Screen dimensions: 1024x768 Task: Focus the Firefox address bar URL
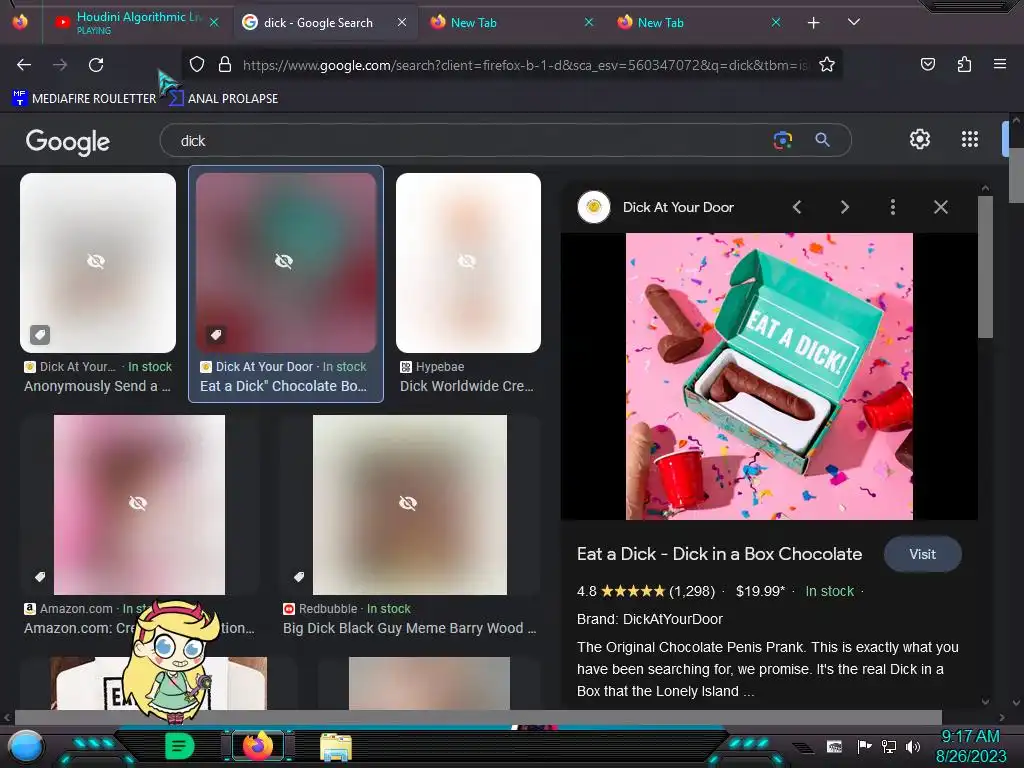point(525,65)
